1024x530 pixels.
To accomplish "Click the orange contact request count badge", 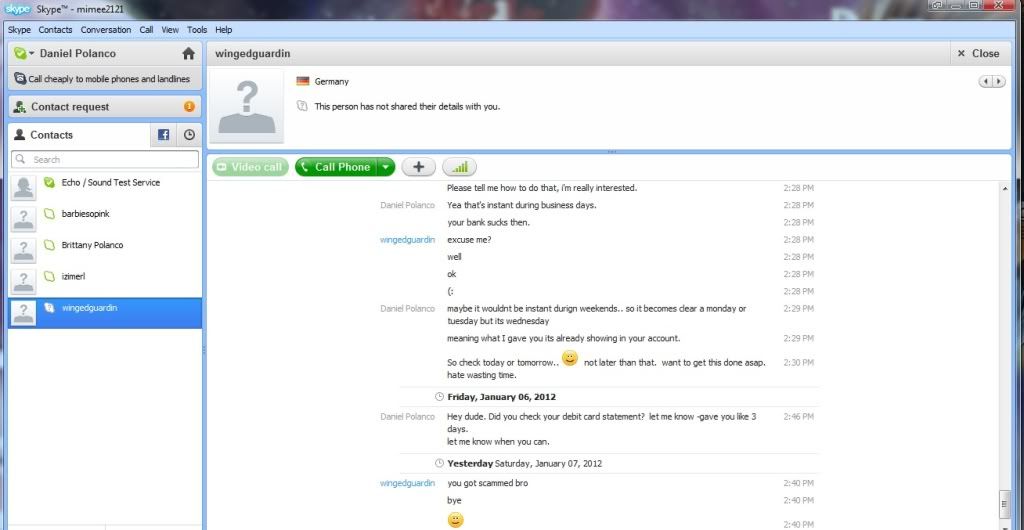I will [189, 107].
